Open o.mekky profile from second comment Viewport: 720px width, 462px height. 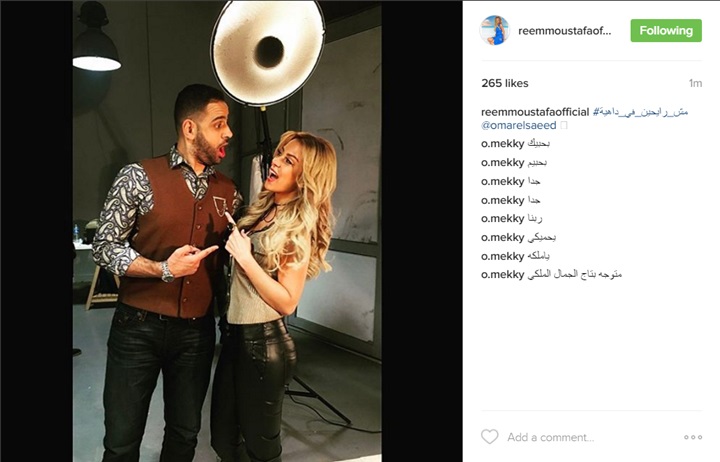point(502,163)
